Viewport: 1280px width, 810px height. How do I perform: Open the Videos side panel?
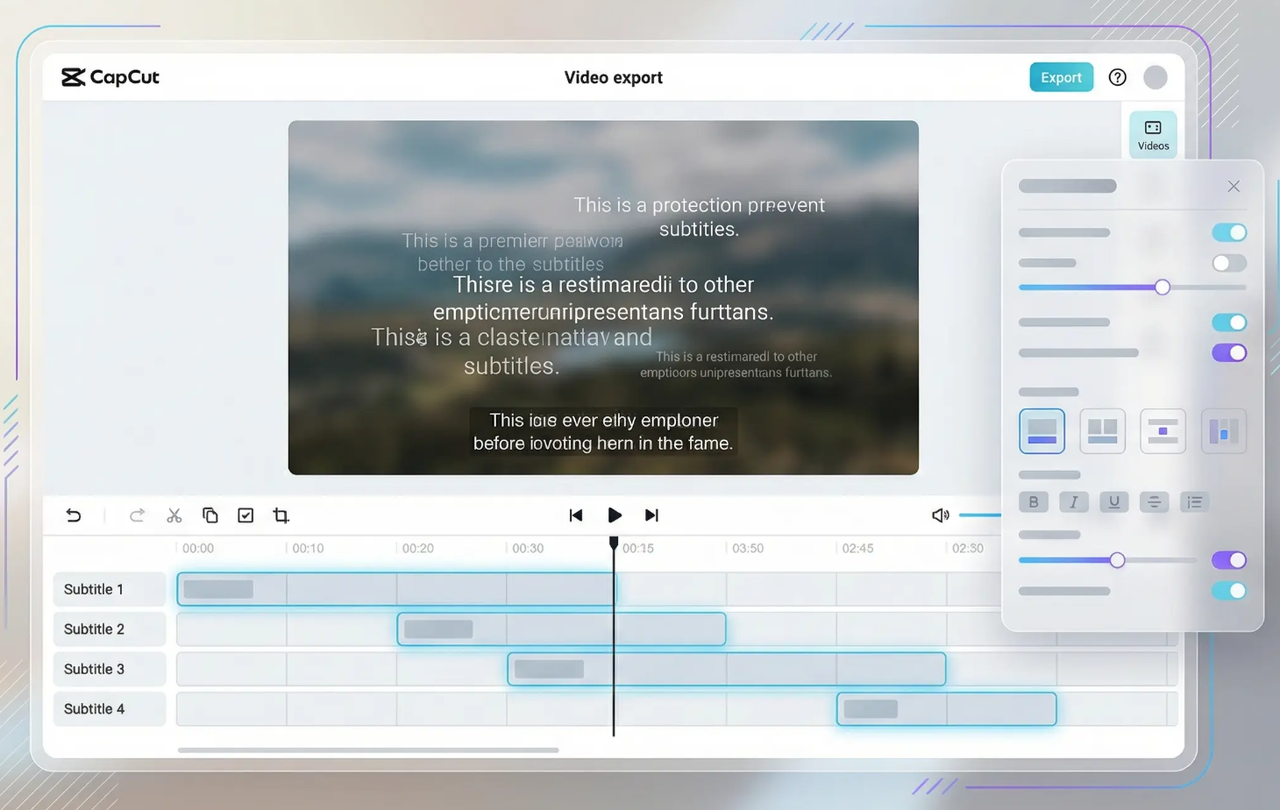(1153, 134)
